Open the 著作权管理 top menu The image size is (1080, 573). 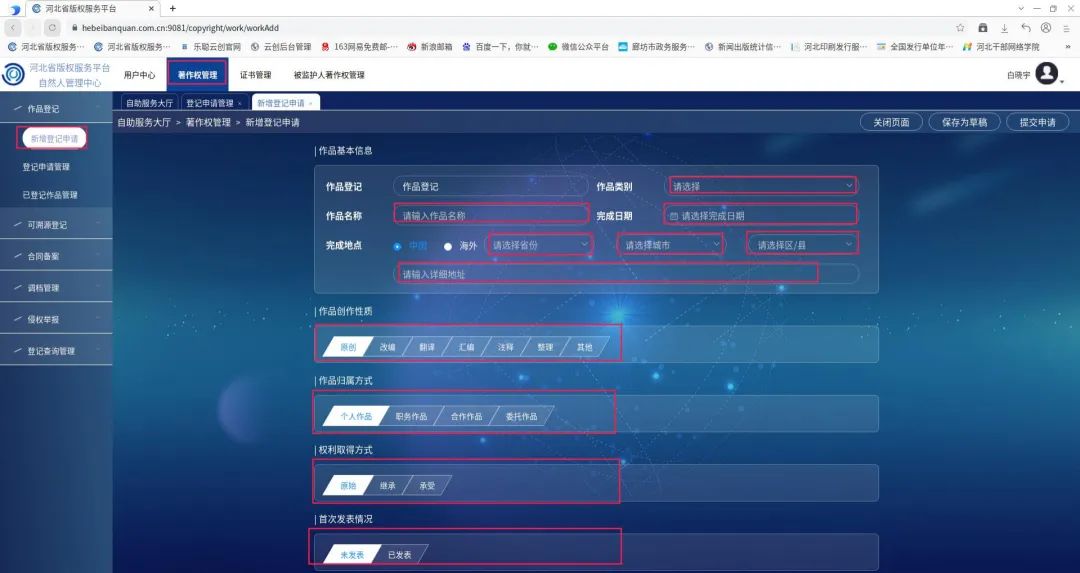click(197, 74)
